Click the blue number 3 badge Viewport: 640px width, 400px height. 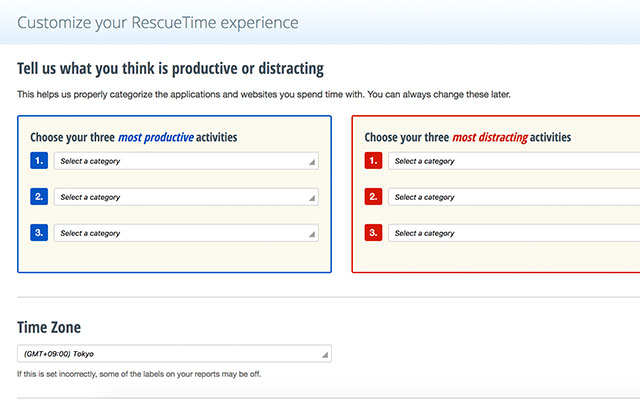[39, 233]
